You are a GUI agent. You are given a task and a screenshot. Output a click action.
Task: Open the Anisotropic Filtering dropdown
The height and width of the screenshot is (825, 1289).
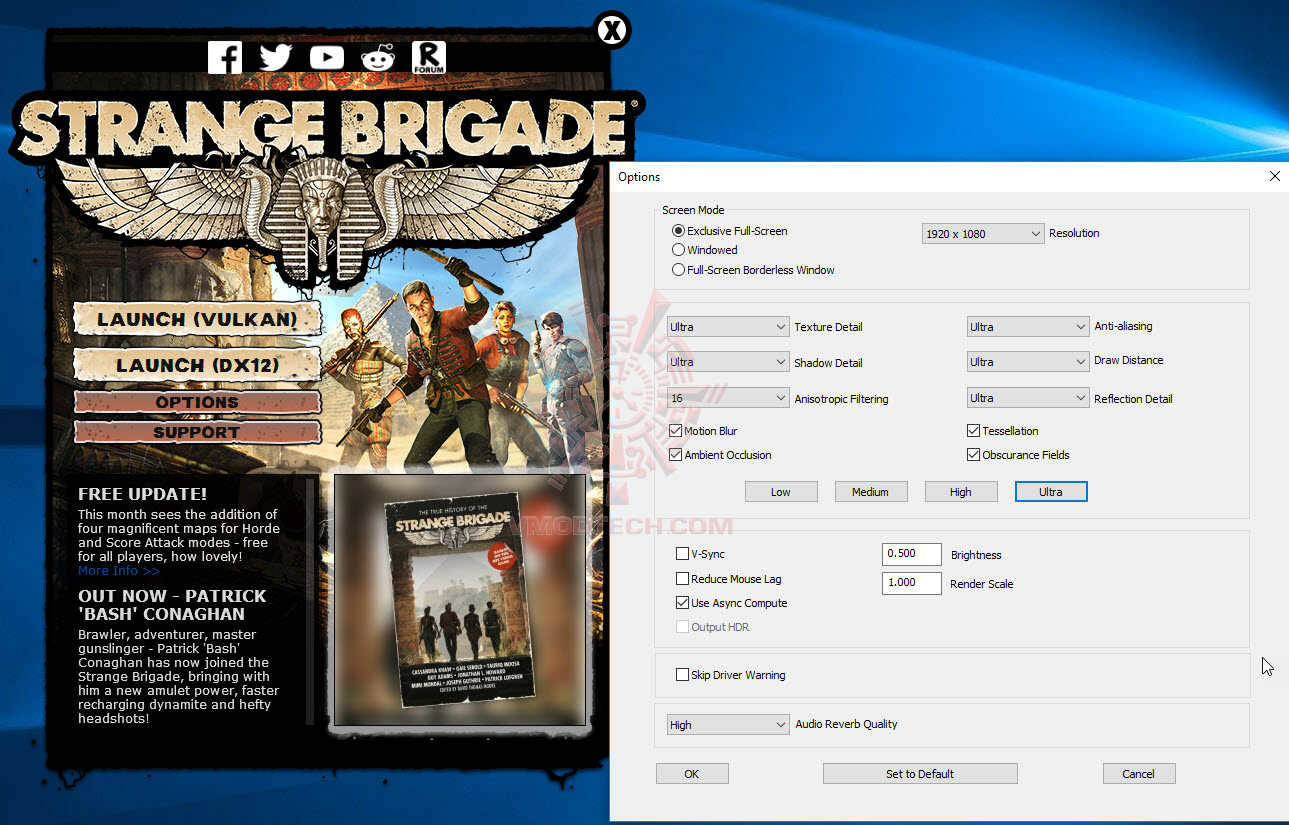coord(729,398)
